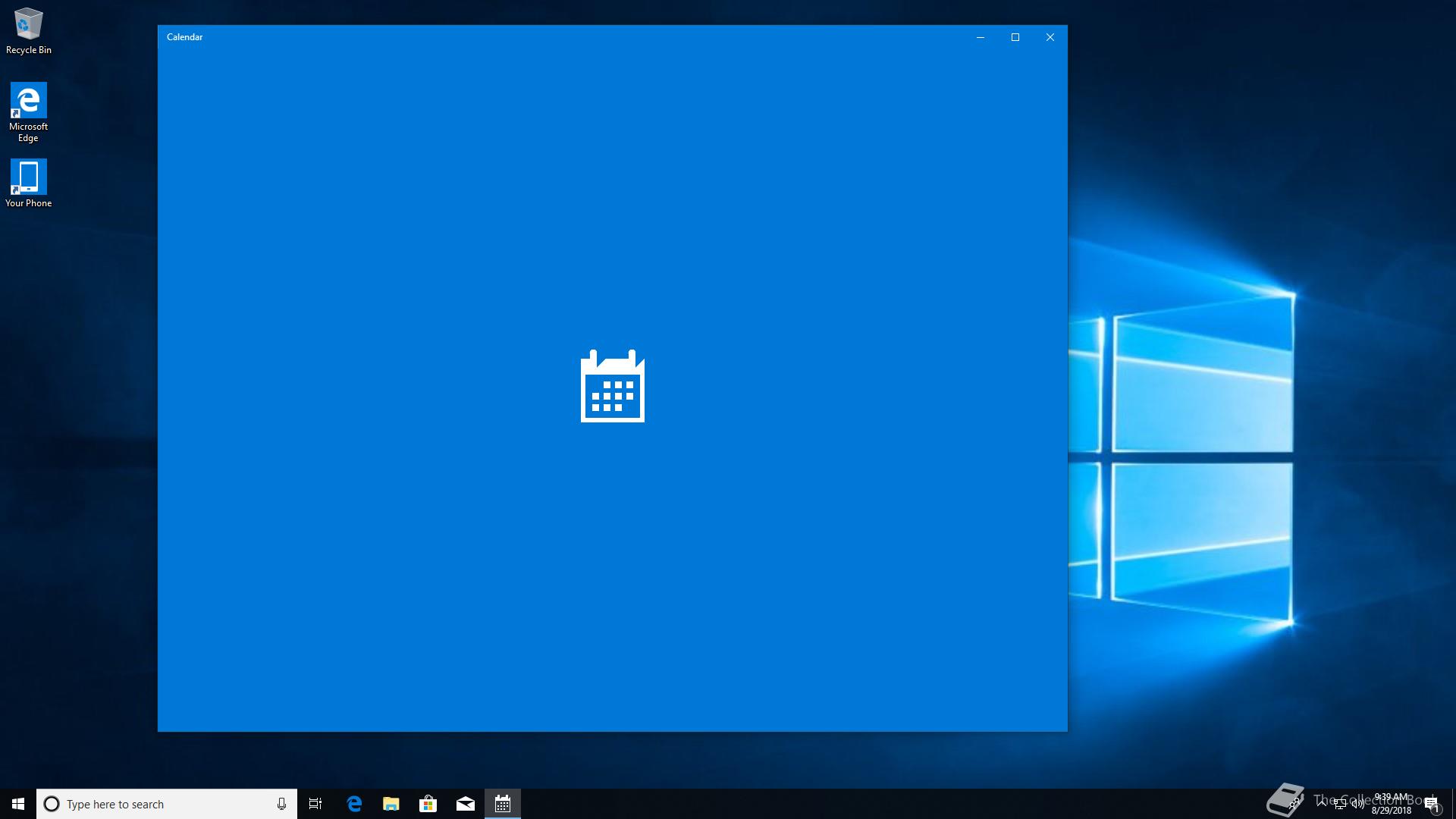Open the Mail app from the taskbar
Screen dimensions: 1456x819
click(x=466, y=804)
